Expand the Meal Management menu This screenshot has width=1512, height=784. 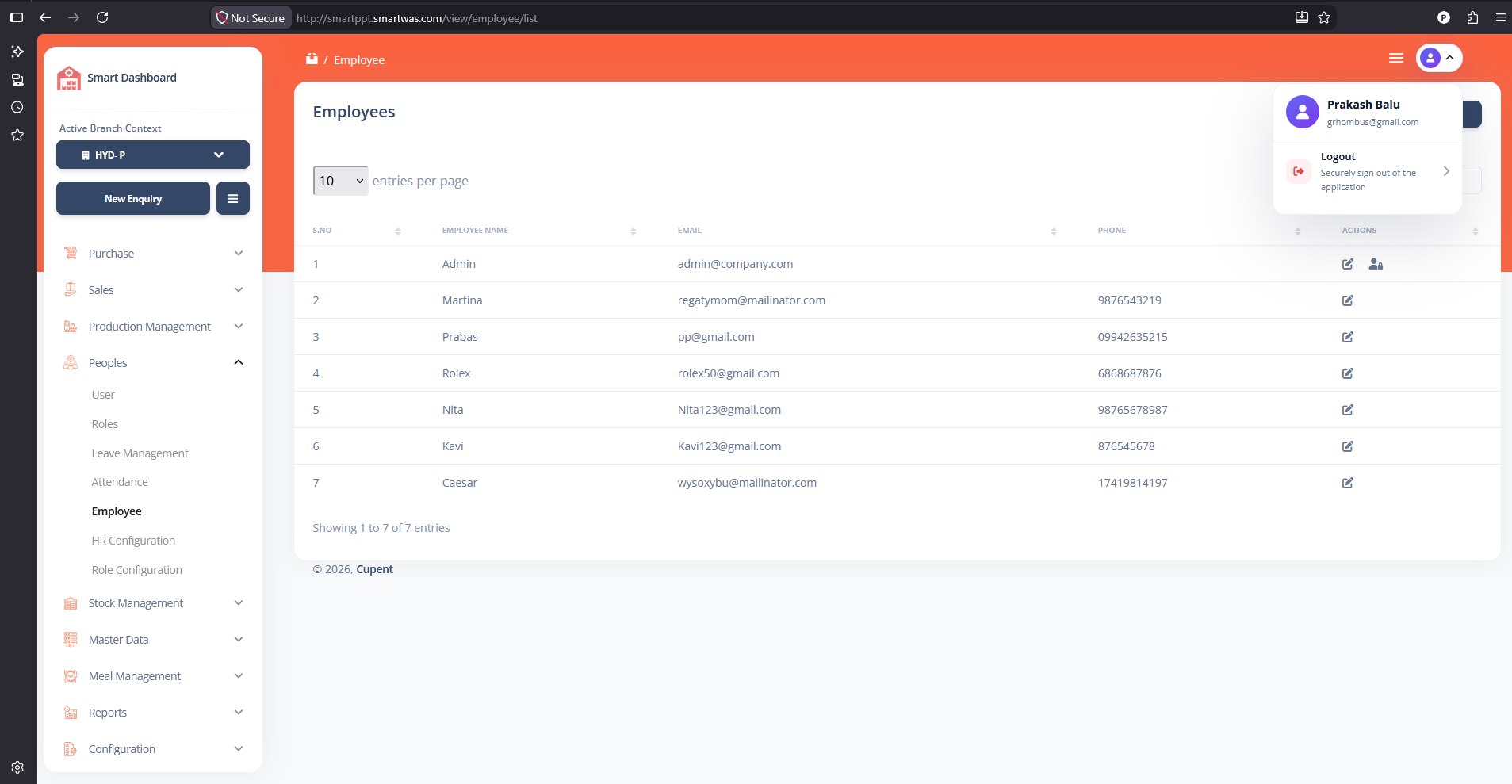pyautogui.click(x=153, y=676)
